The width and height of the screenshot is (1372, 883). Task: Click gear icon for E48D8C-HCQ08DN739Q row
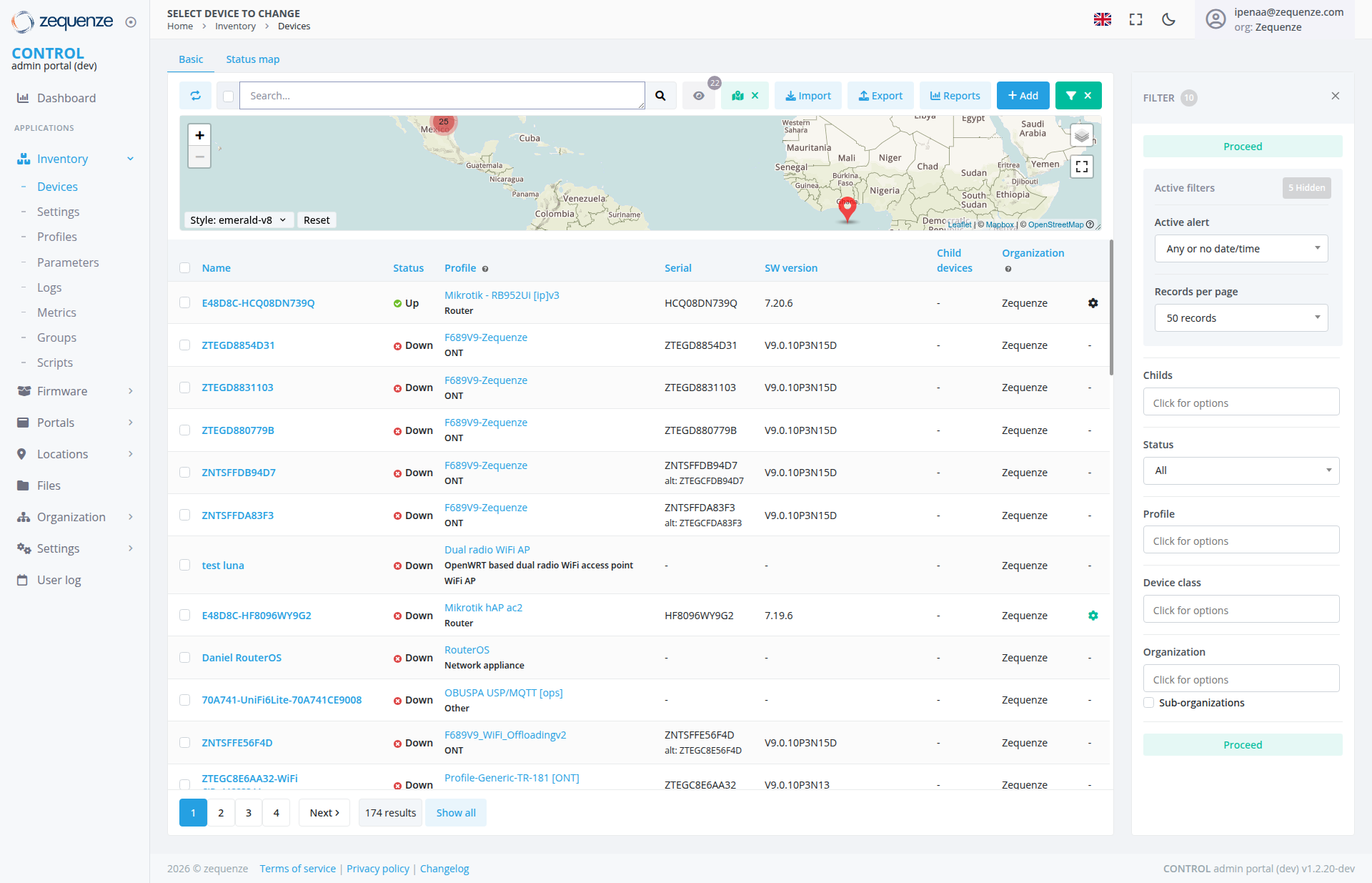(x=1093, y=303)
